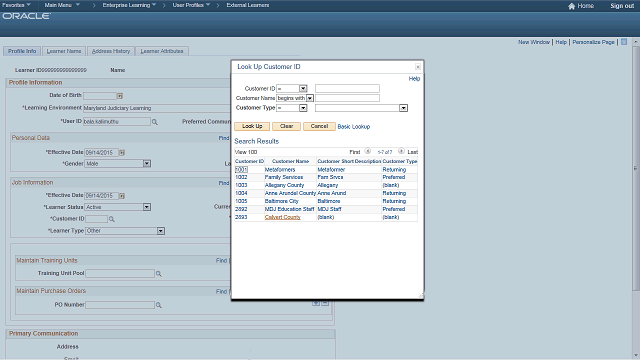Open Training Unit Pool lookup magnifier
Viewport: 640px width, 360px height.
(159, 273)
